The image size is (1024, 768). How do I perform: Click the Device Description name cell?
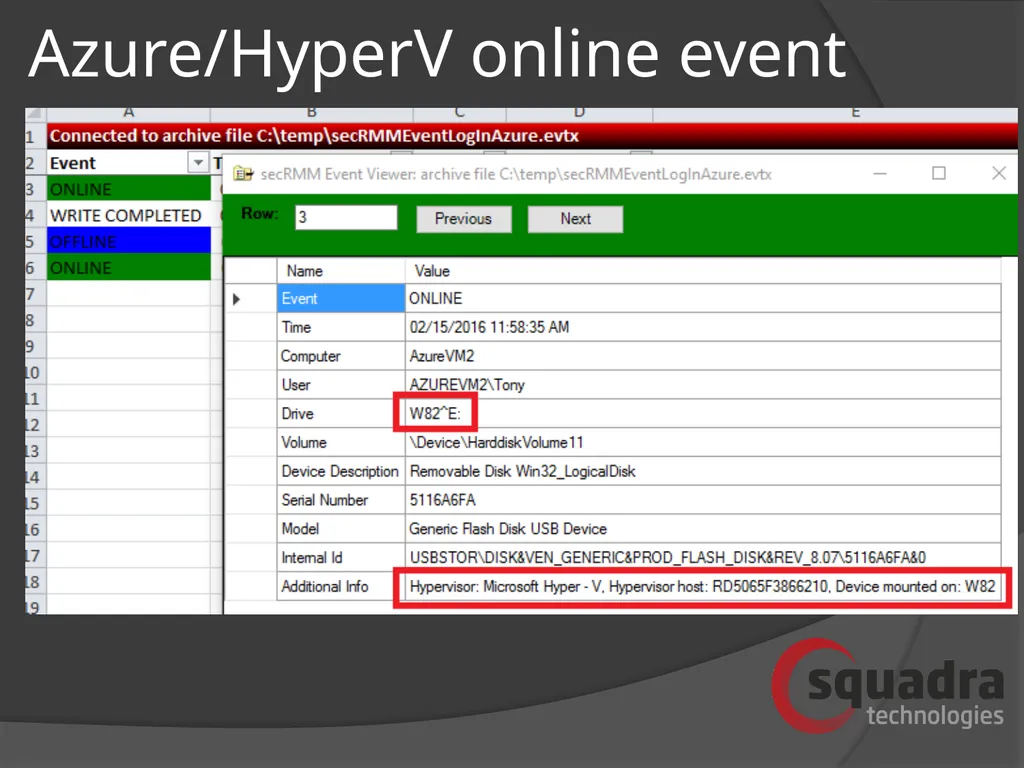(341, 471)
